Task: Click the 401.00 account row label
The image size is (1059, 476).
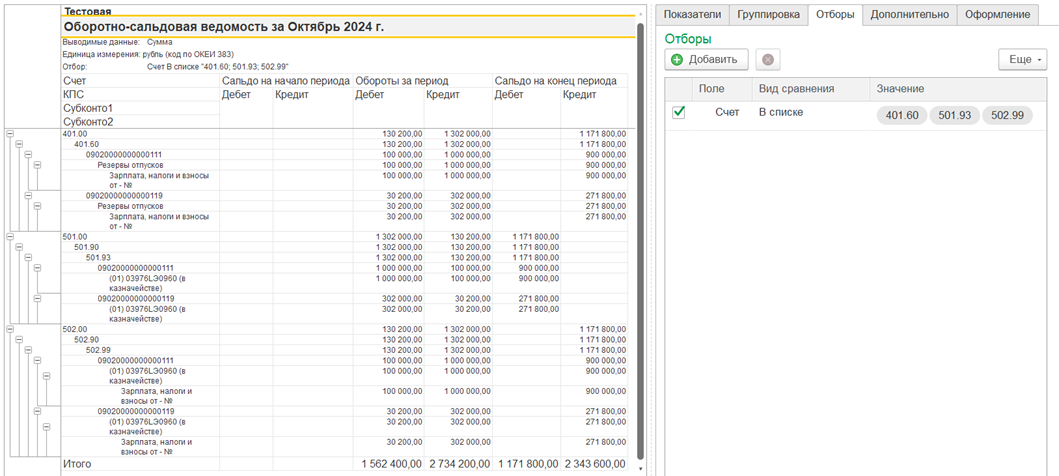Action: click(x=74, y=134)
